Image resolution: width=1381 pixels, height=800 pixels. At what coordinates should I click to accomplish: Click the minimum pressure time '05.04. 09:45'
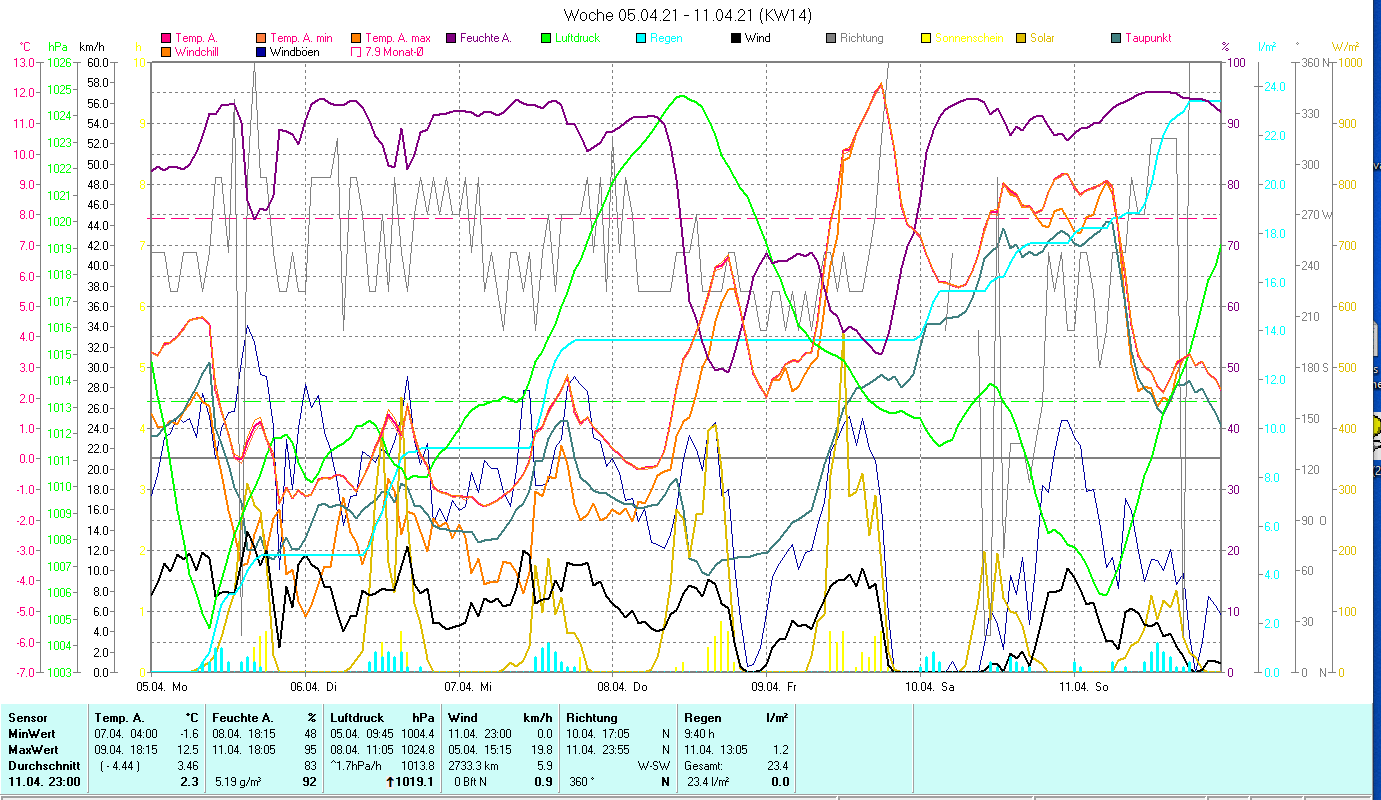364,734
